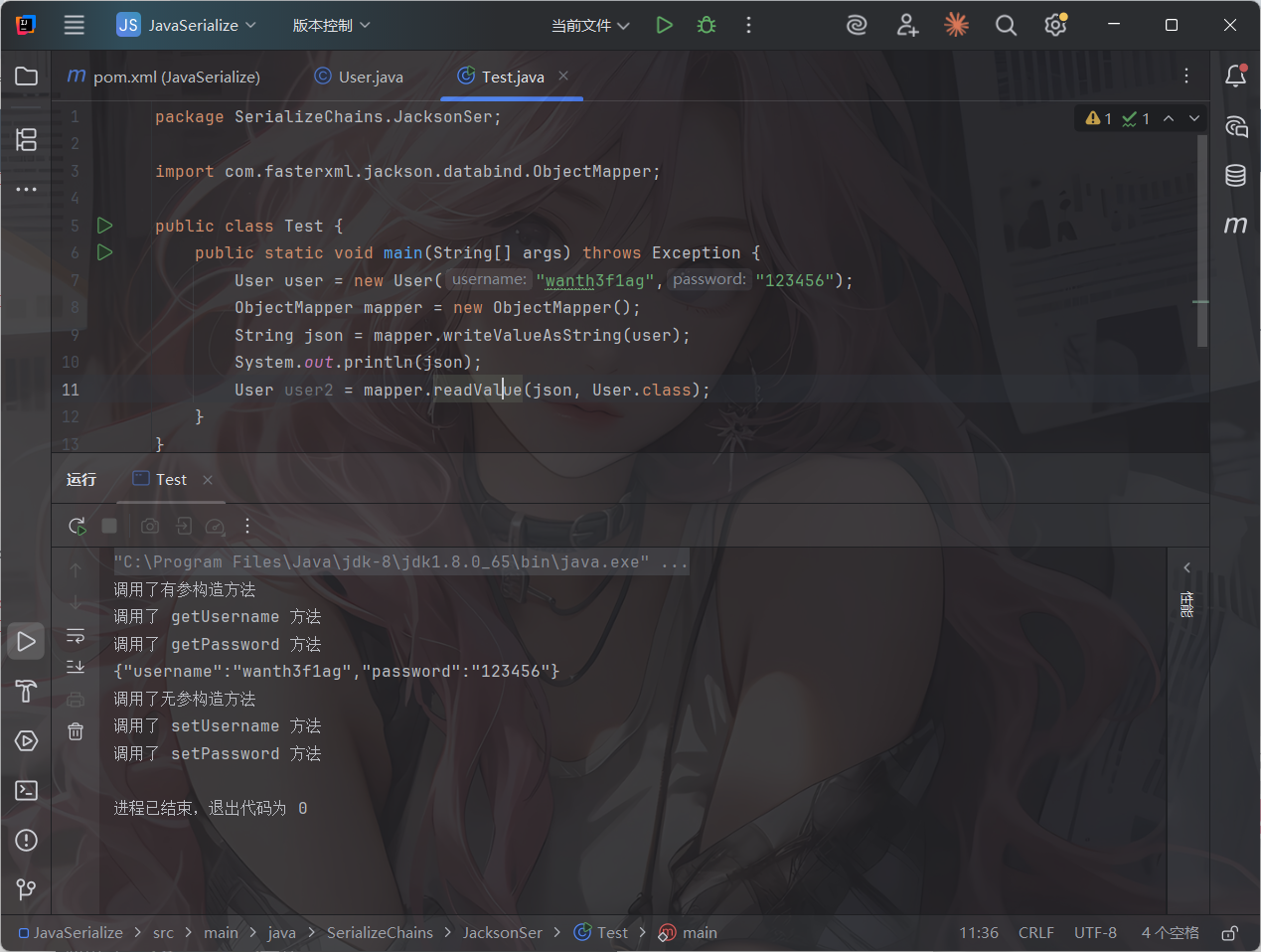
Task: Expand the JavaSerialize project dropdown
Action: [187, 25]
